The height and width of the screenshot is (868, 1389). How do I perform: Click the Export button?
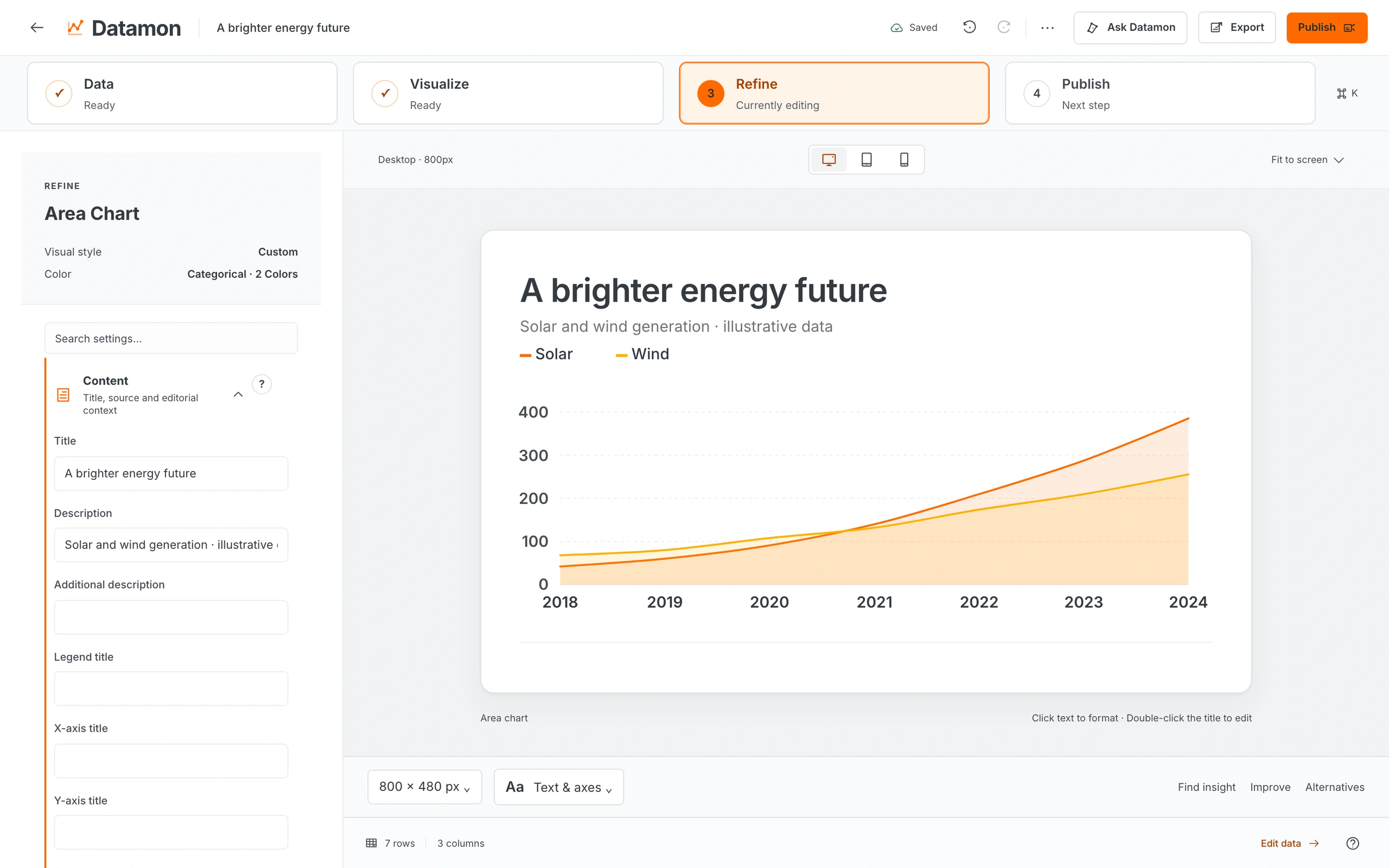(1237, 28)
